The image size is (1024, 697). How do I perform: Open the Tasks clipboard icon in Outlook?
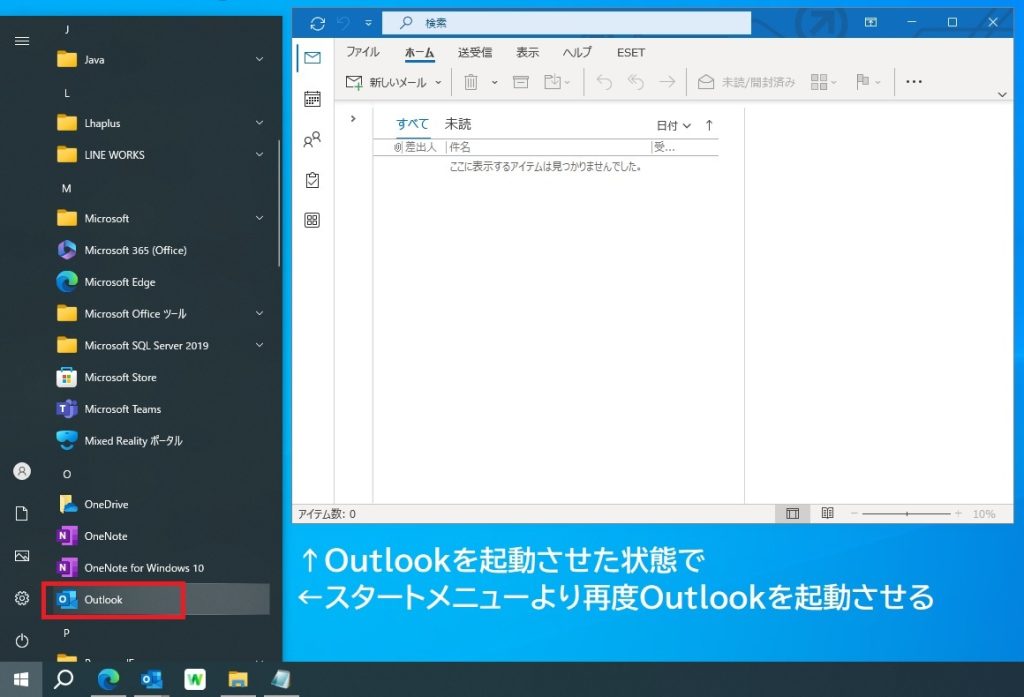click(312, 180)
